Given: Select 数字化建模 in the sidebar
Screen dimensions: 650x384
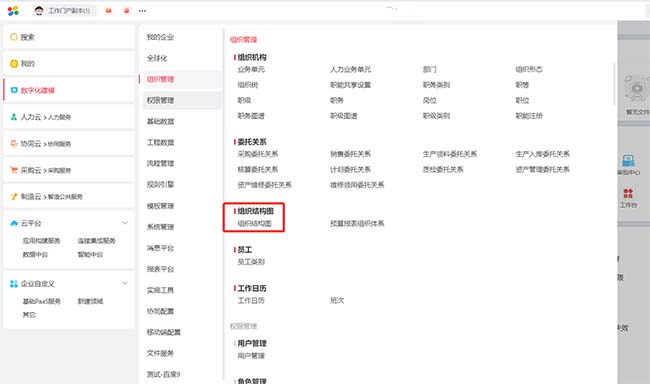Looking at the screenshot, I should [x=69, y=90].
